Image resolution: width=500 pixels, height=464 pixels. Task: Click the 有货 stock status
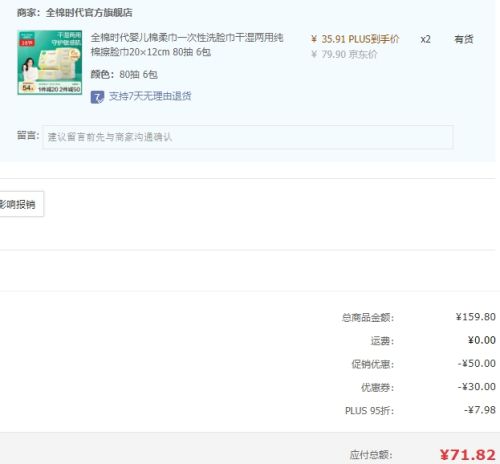[x=464, y=39]
